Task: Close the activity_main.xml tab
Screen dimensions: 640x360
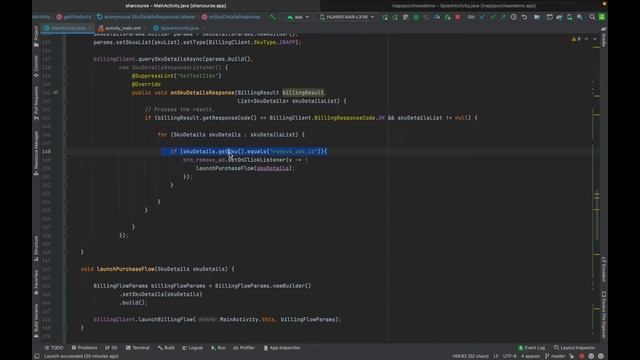Action: (x=145, y=28)
